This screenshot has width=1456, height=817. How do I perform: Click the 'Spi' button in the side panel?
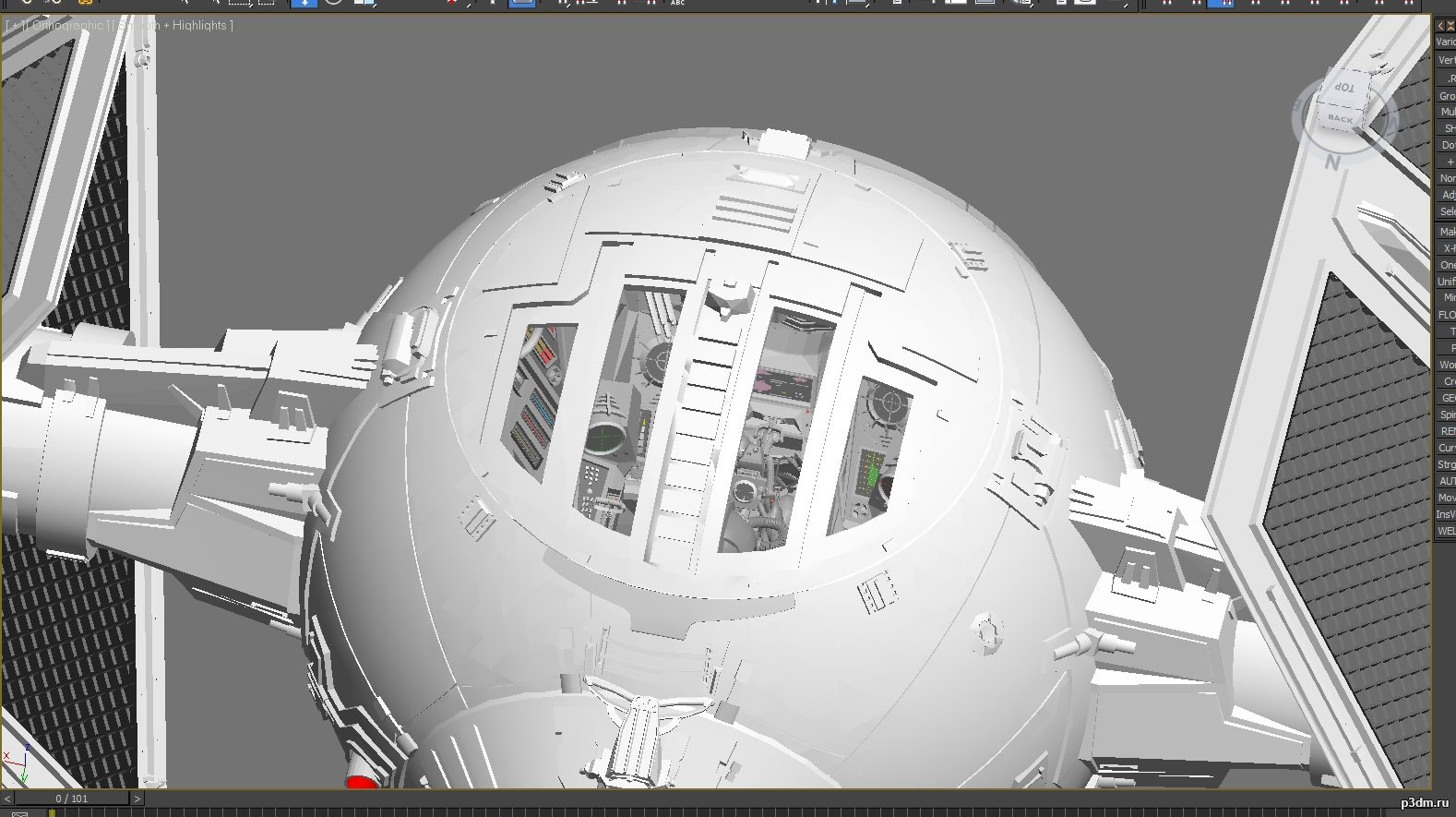[1446, 415]
